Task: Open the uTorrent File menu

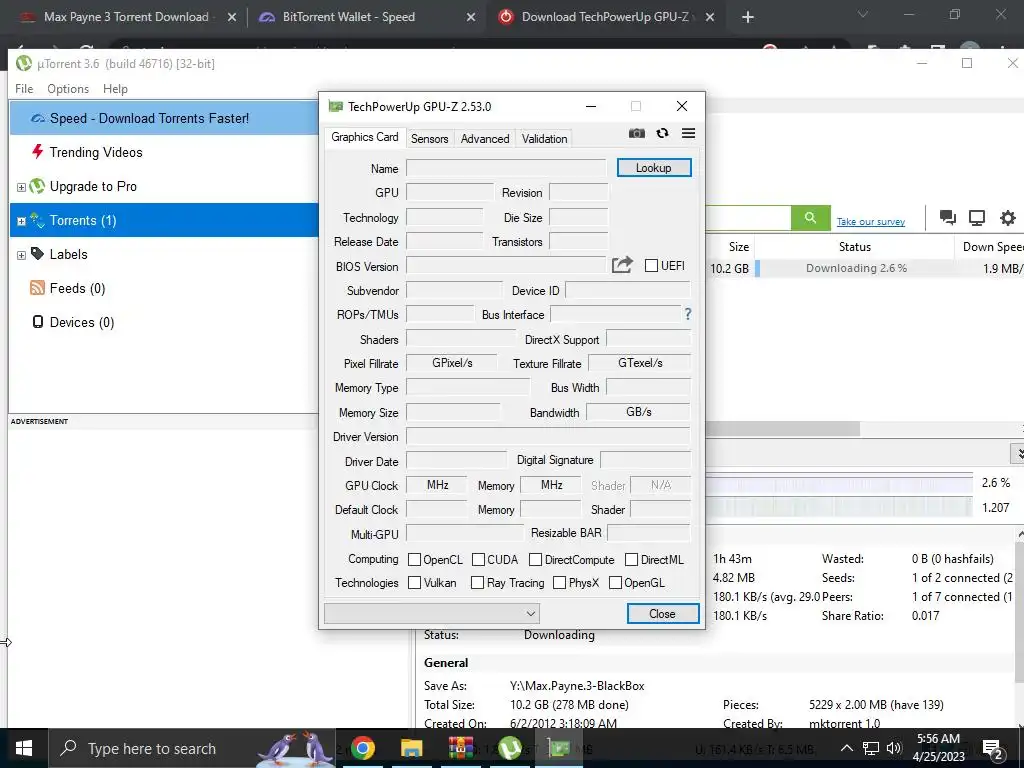Action: [24, 89]
